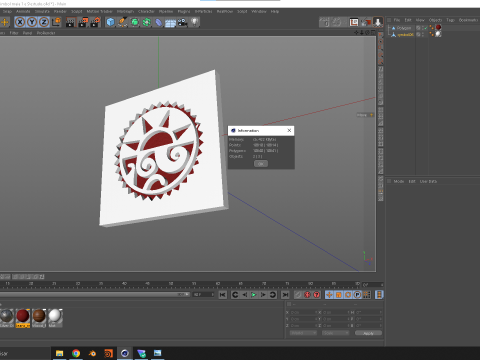Open the Object Manager Objects menu
This screenshot has width=480, height=360.
[x=435, y=20]
